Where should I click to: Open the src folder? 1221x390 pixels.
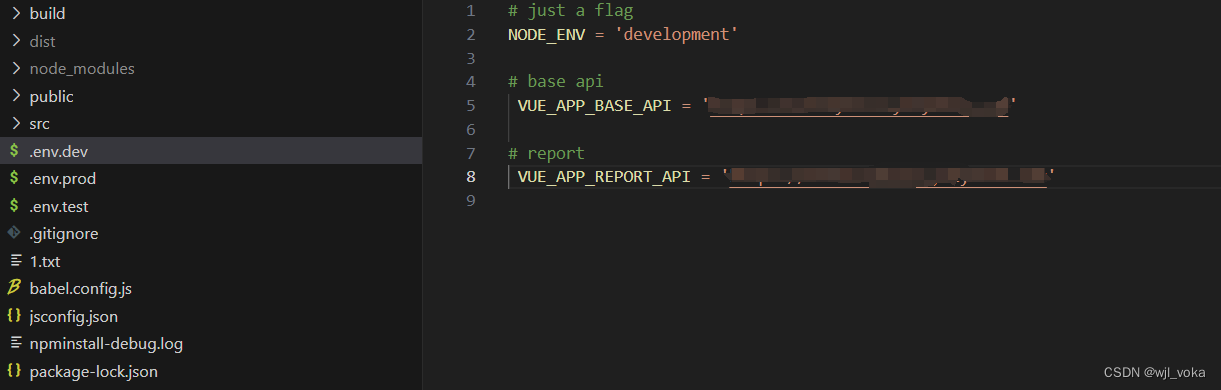40,124
